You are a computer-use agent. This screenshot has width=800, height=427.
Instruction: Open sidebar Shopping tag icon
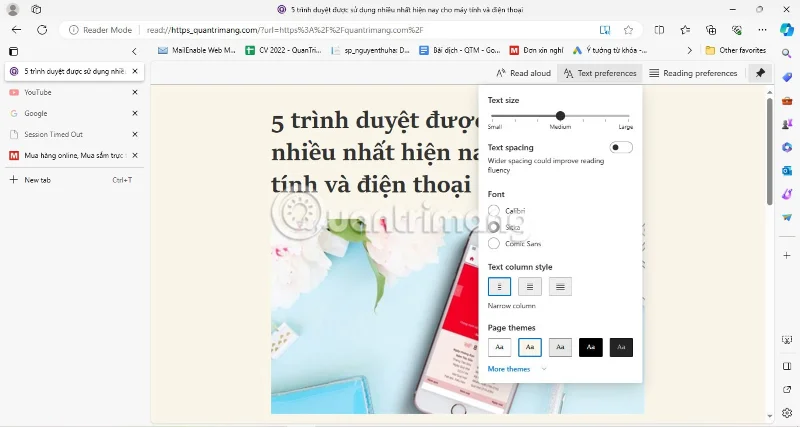coord(787,77)
